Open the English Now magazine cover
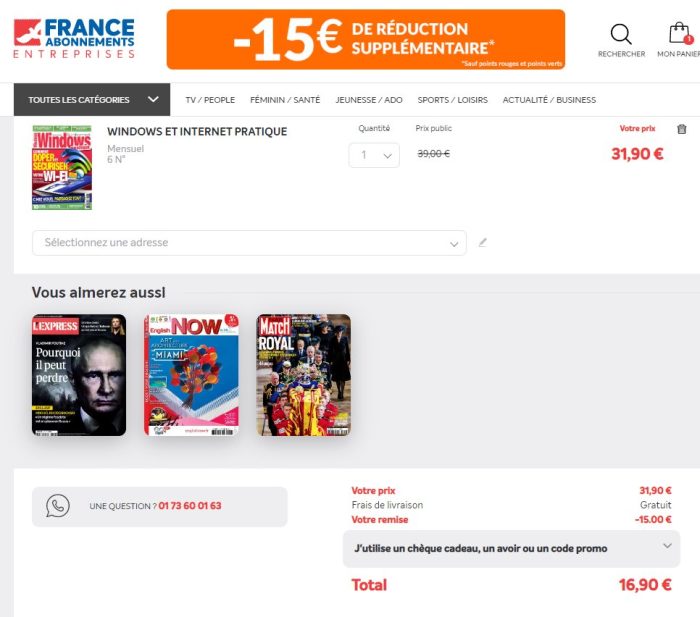The width and height of the screenshot is (700, 617). (191, 375)
